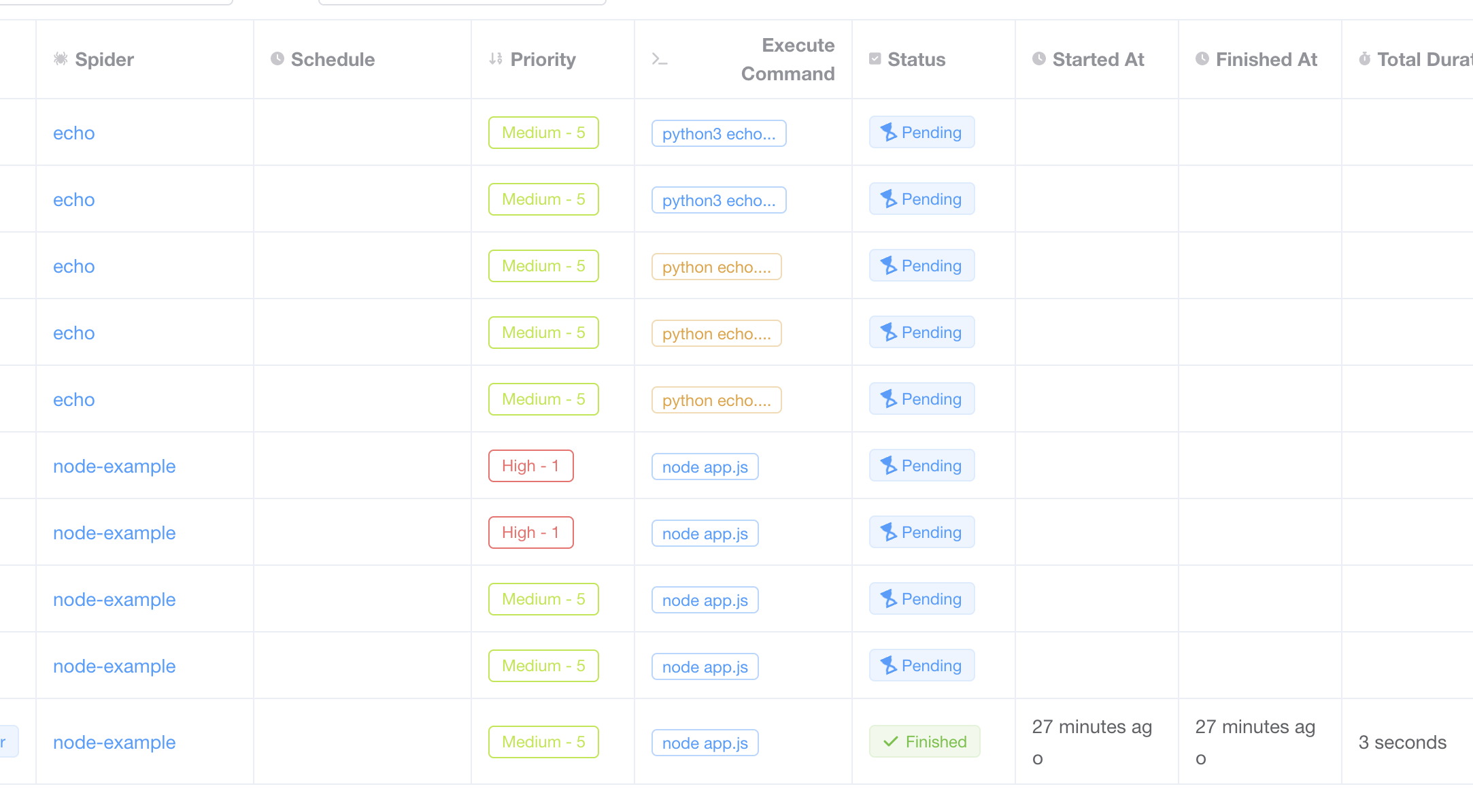Viewport: 1473px width, 812px height.
Task: Click the lightning icon in the first Pending tag
Action: click(x=890, y=132)
